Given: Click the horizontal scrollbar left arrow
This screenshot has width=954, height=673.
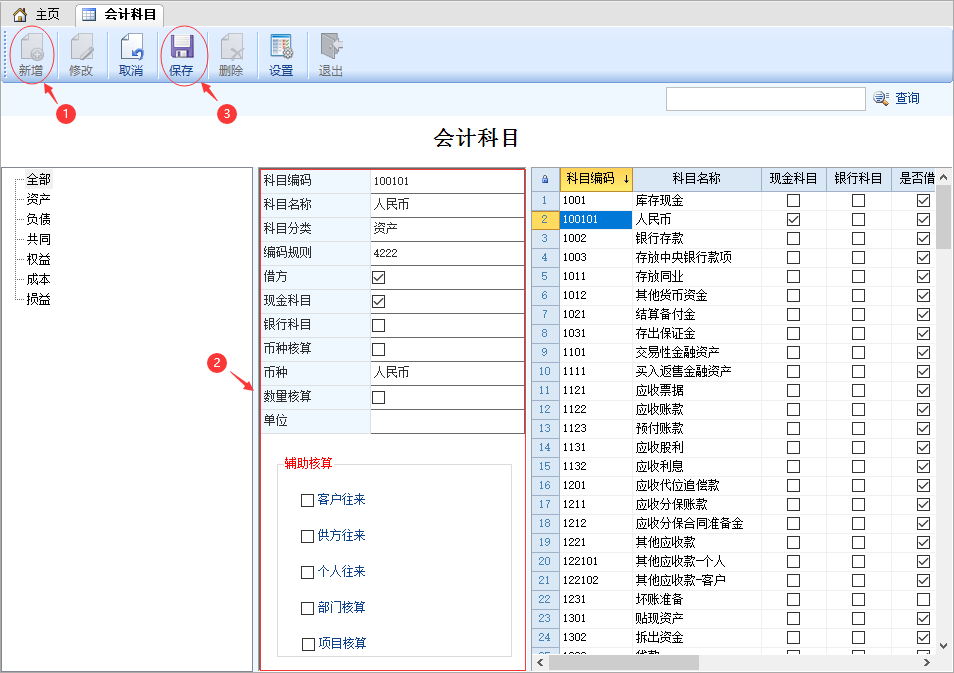Looking at the screenshot, I should [540, 662].
